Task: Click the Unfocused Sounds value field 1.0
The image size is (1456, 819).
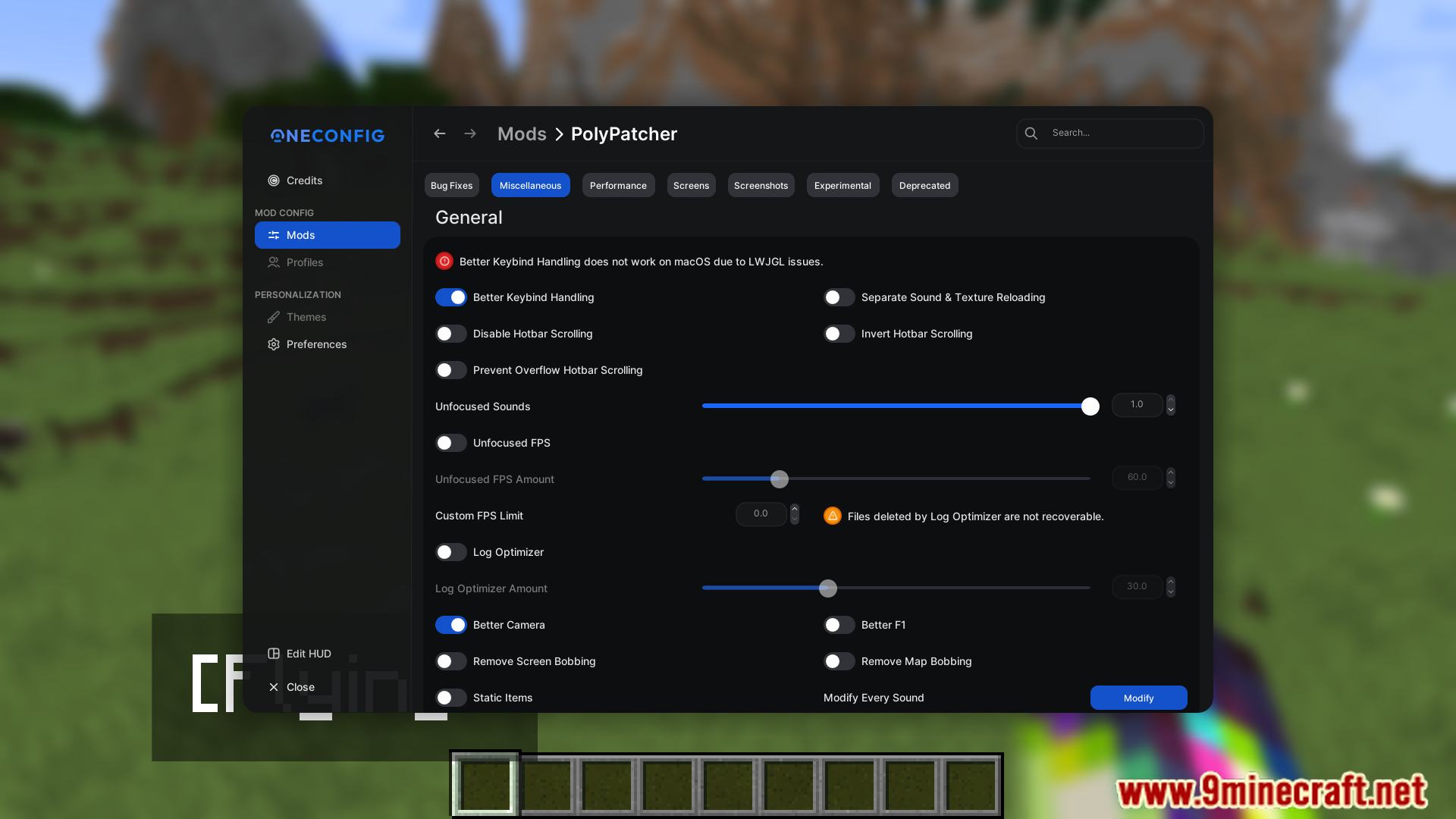Action: click(1137, 405)
